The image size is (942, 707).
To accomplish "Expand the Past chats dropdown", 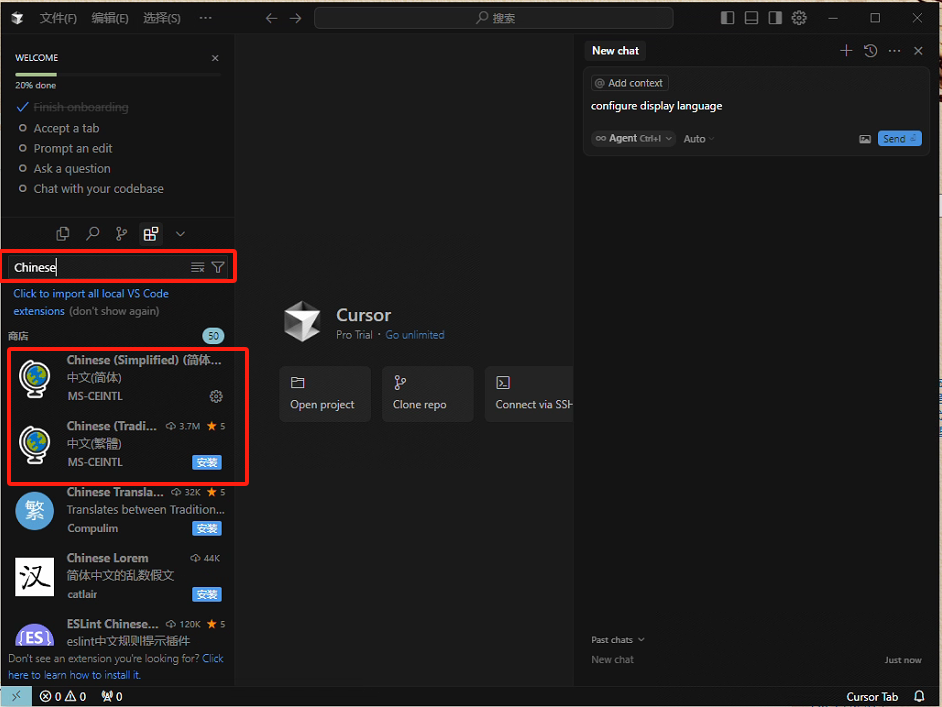I will (618, 640).
